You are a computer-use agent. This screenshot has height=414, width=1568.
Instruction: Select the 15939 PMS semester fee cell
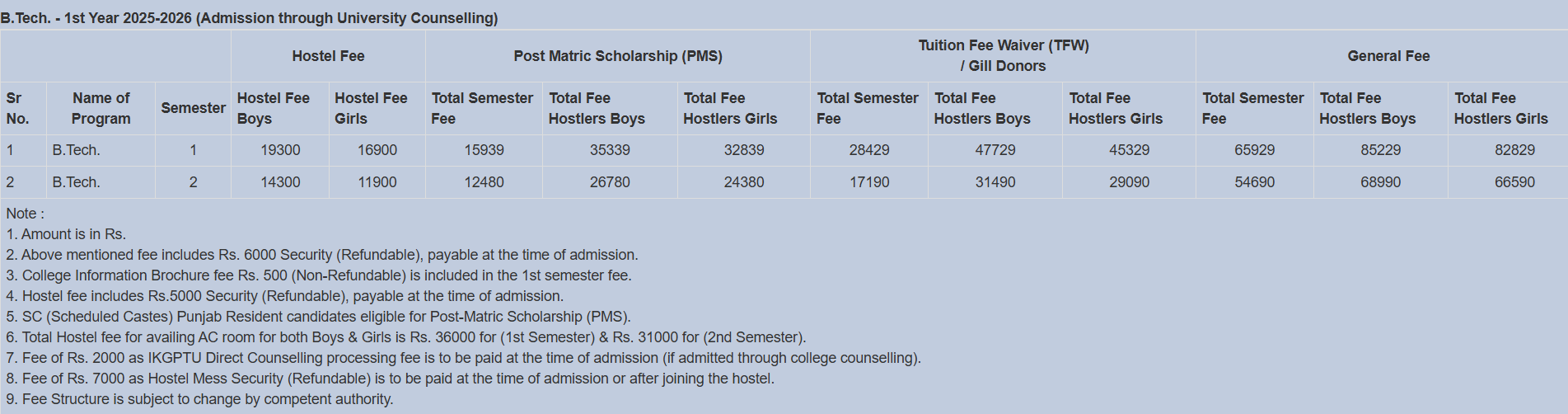(x=484, y=150)
